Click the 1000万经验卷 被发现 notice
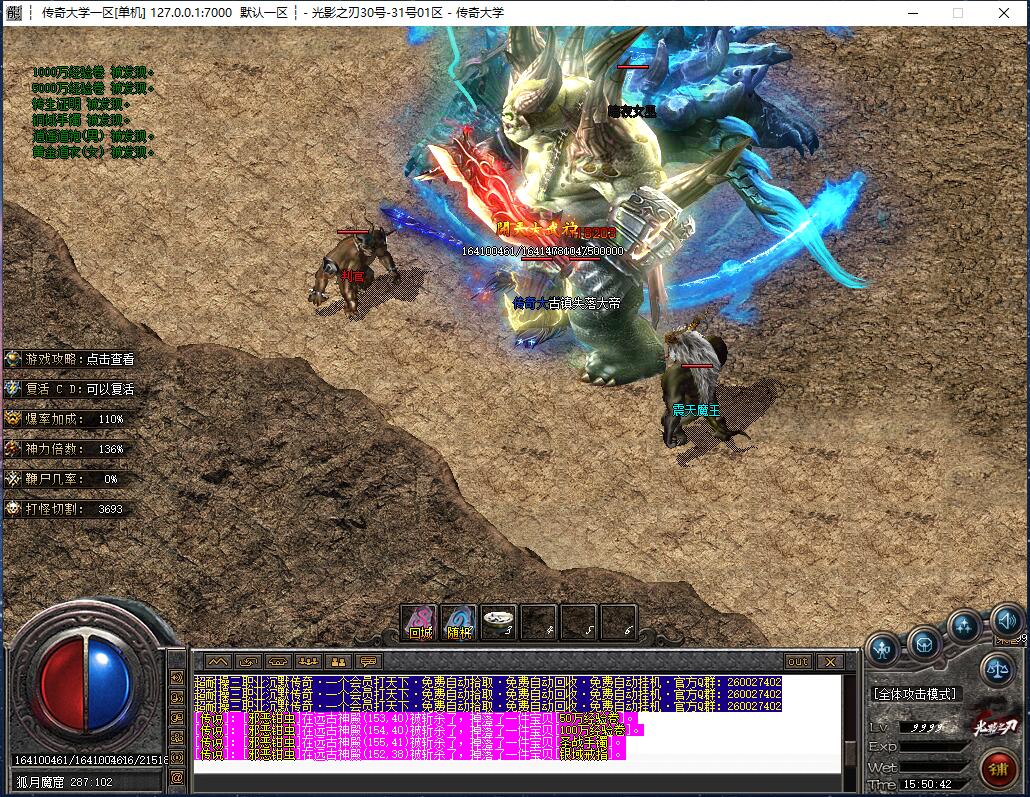 coord(93,72)
